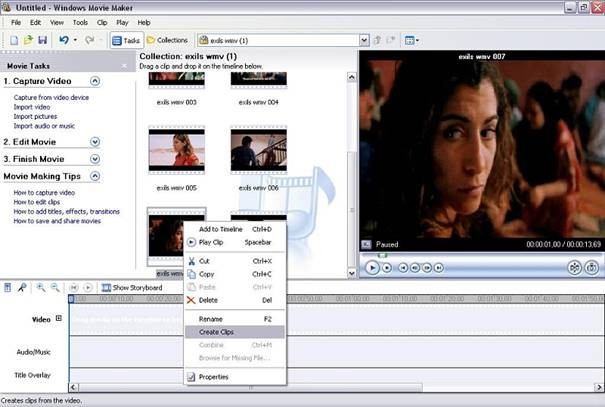This screenshot has height=407, width=605.
Task: Choose Delete in the context menu
Action: click(235, 300)
